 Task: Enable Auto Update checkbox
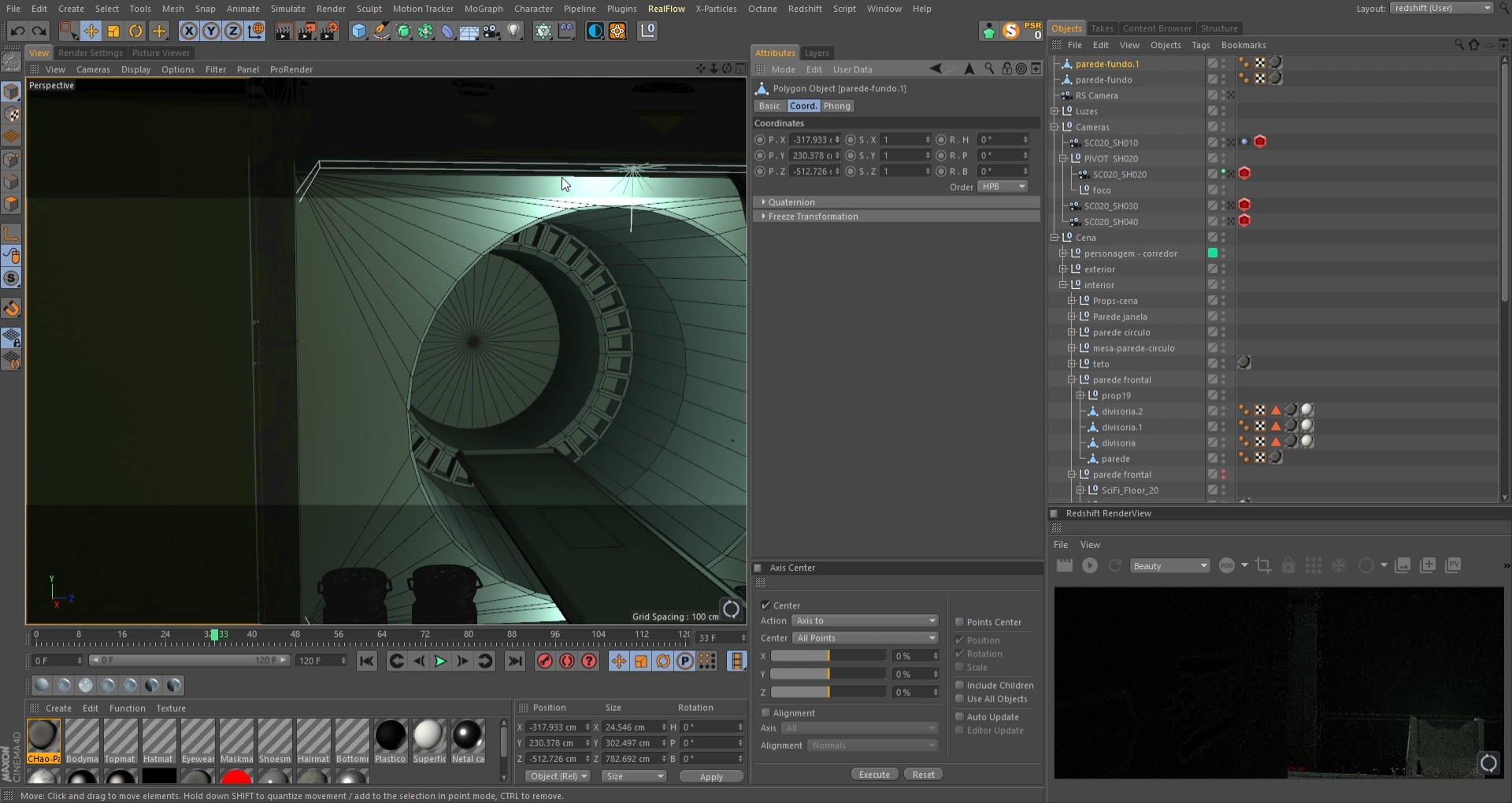pyautogui.click(x=959, y=716)
